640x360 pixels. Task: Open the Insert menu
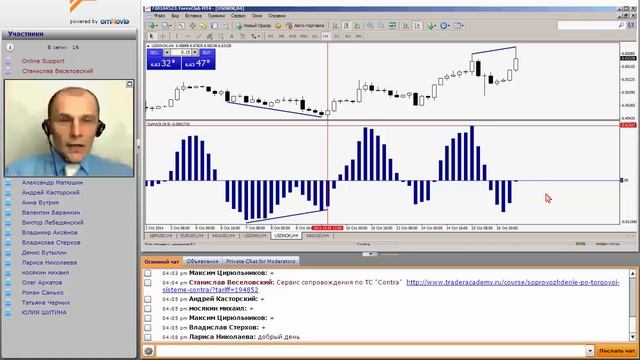pyautogui.click(x=193, y=16)
